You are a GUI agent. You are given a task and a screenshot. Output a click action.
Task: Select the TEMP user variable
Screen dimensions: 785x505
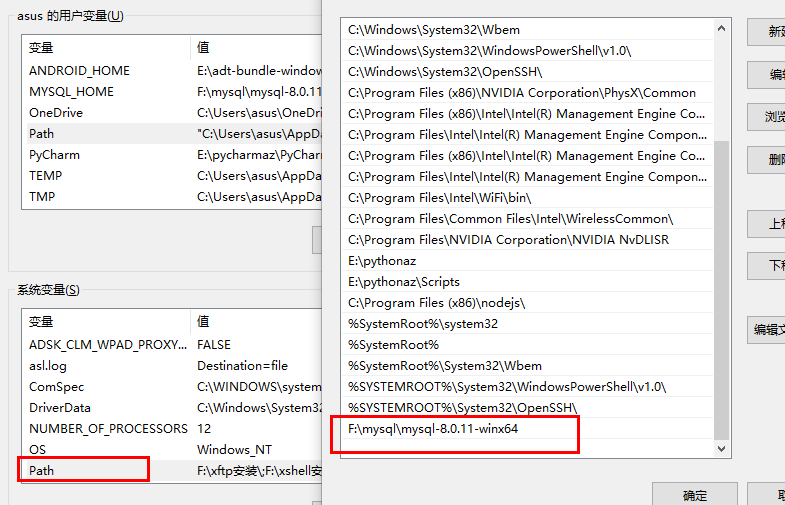tap(174, 176)
